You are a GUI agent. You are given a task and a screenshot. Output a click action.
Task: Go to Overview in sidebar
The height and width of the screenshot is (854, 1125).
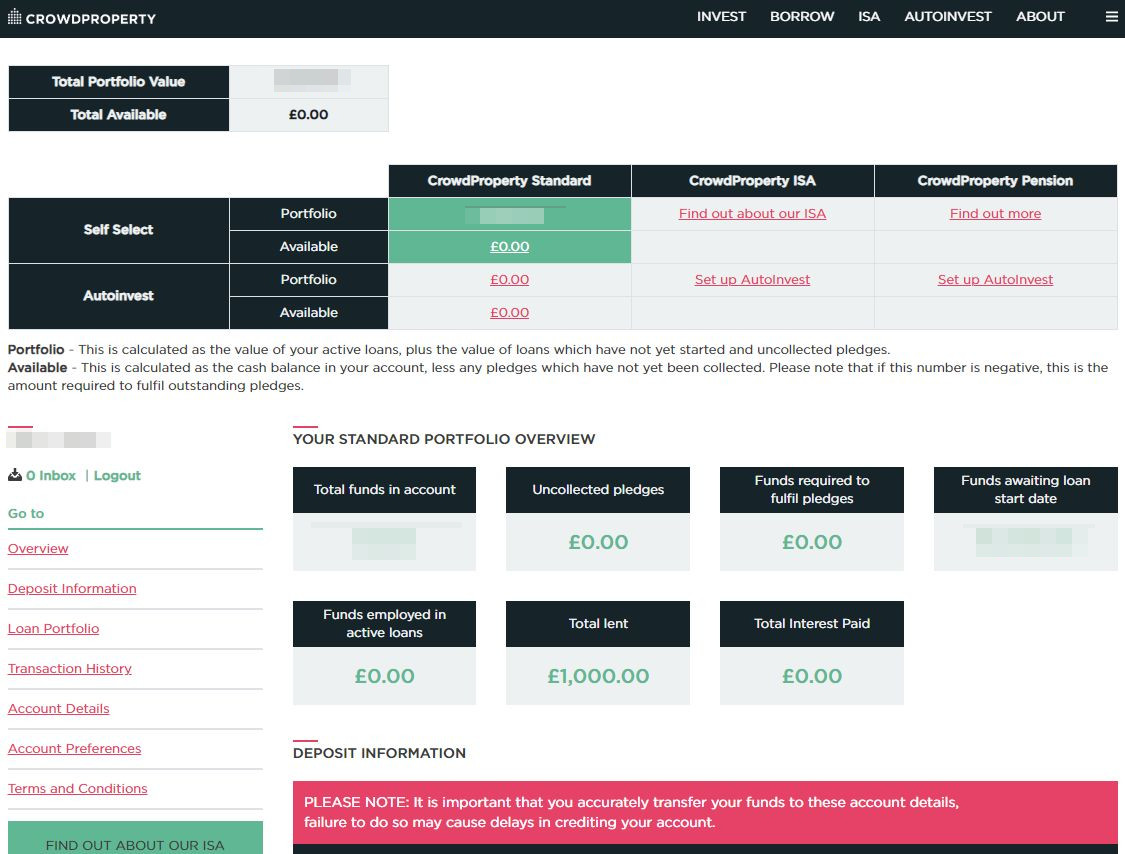click(38, 548)
